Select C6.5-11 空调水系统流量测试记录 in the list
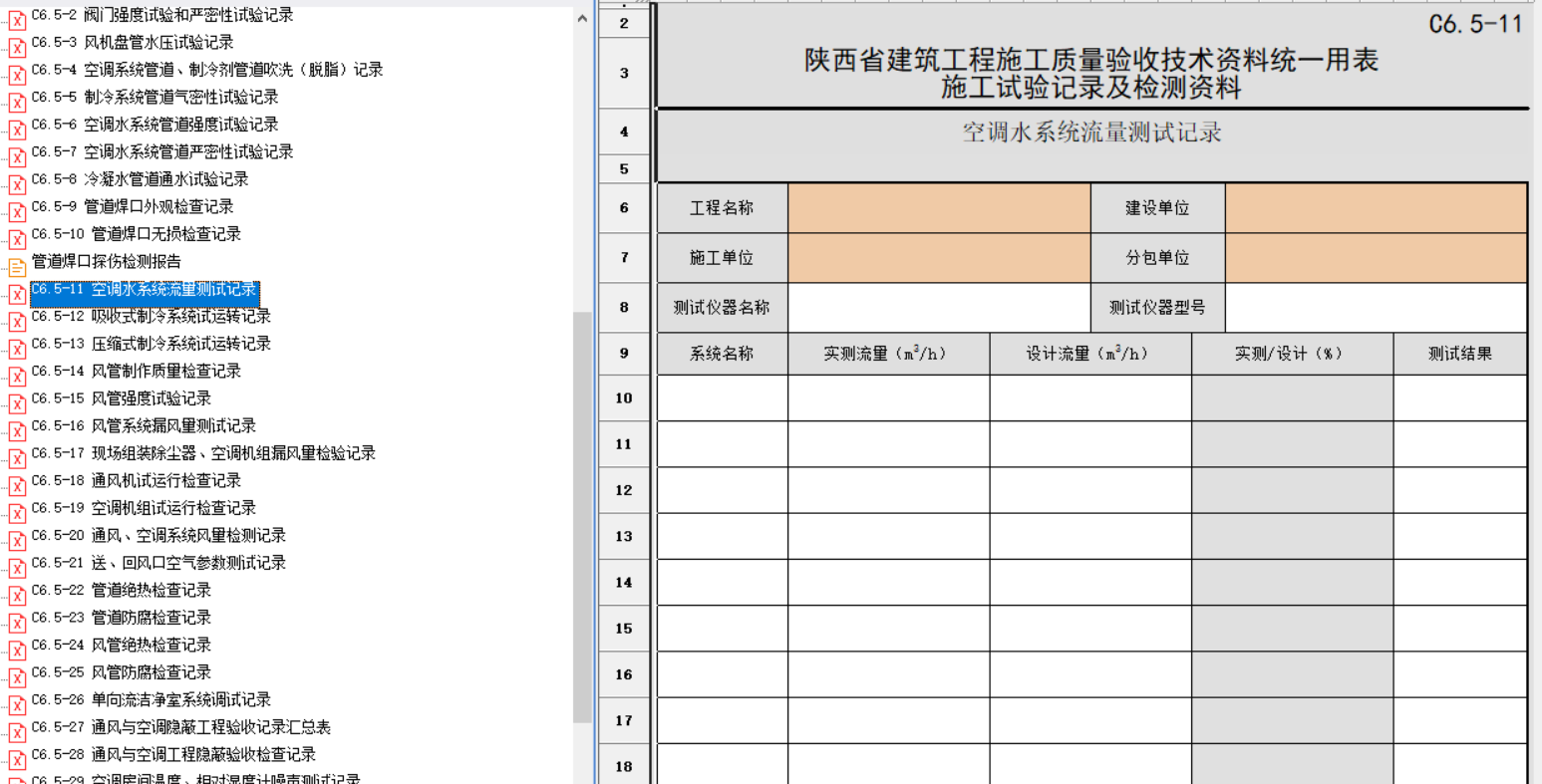 point(145,290)
